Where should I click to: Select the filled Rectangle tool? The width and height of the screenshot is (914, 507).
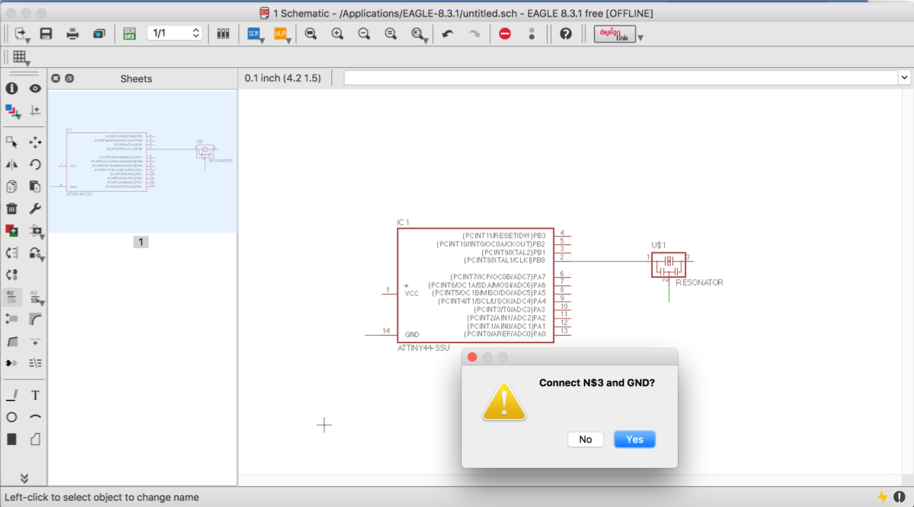[12, 439]
